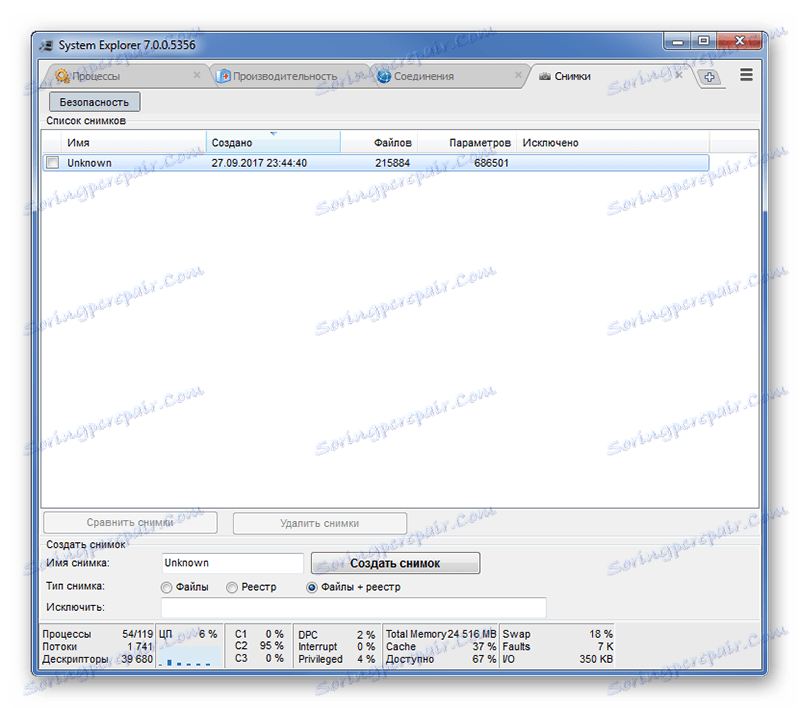Image resolution: width=800 pixels, height=708 pixels.
Task: Click the Сравнить снимки button
Action: click(x=130, y=523)
